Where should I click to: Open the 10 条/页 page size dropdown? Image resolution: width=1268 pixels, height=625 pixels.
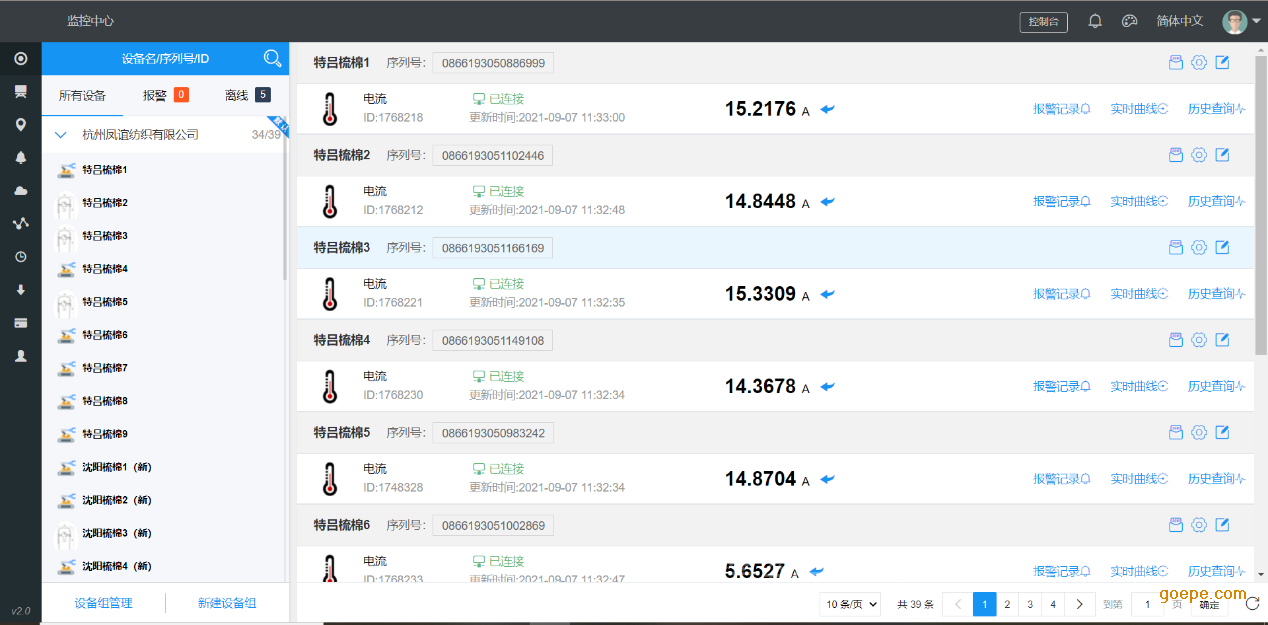850,604
